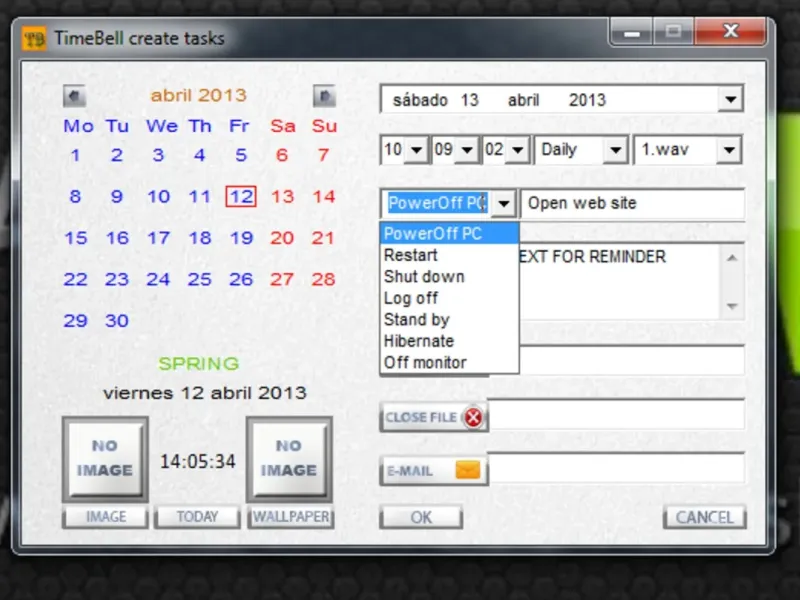Select day 27 in the calendar
800x600 pixels.
(282, 279)
